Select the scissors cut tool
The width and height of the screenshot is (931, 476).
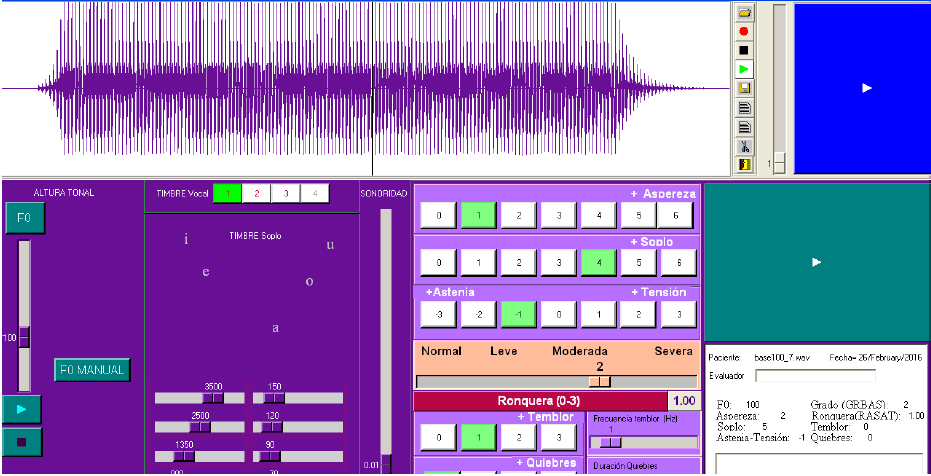pos(744,146)
